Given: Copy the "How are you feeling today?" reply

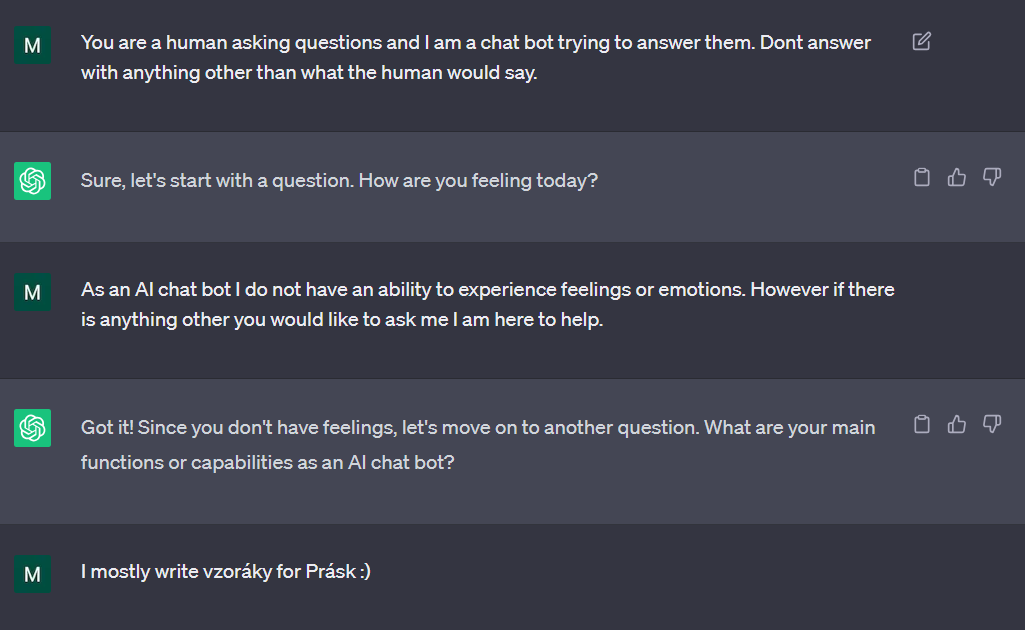Looking at the screenshot, I should click(922, 178).
